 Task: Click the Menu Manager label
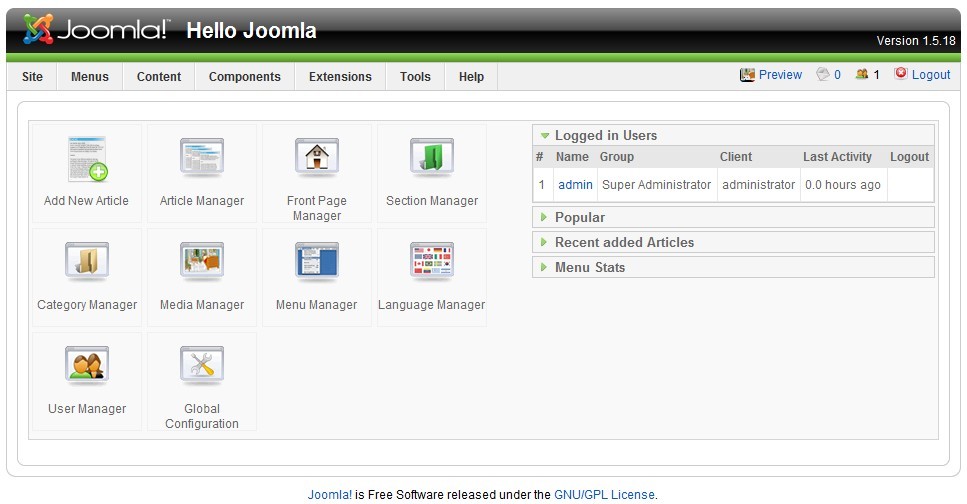[x=316, y=305]
